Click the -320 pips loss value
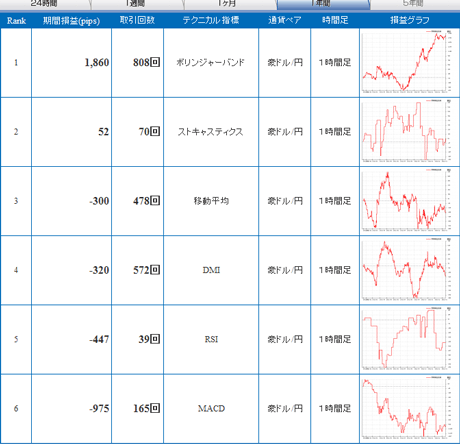The image size is (460, 444). [99, 270]
